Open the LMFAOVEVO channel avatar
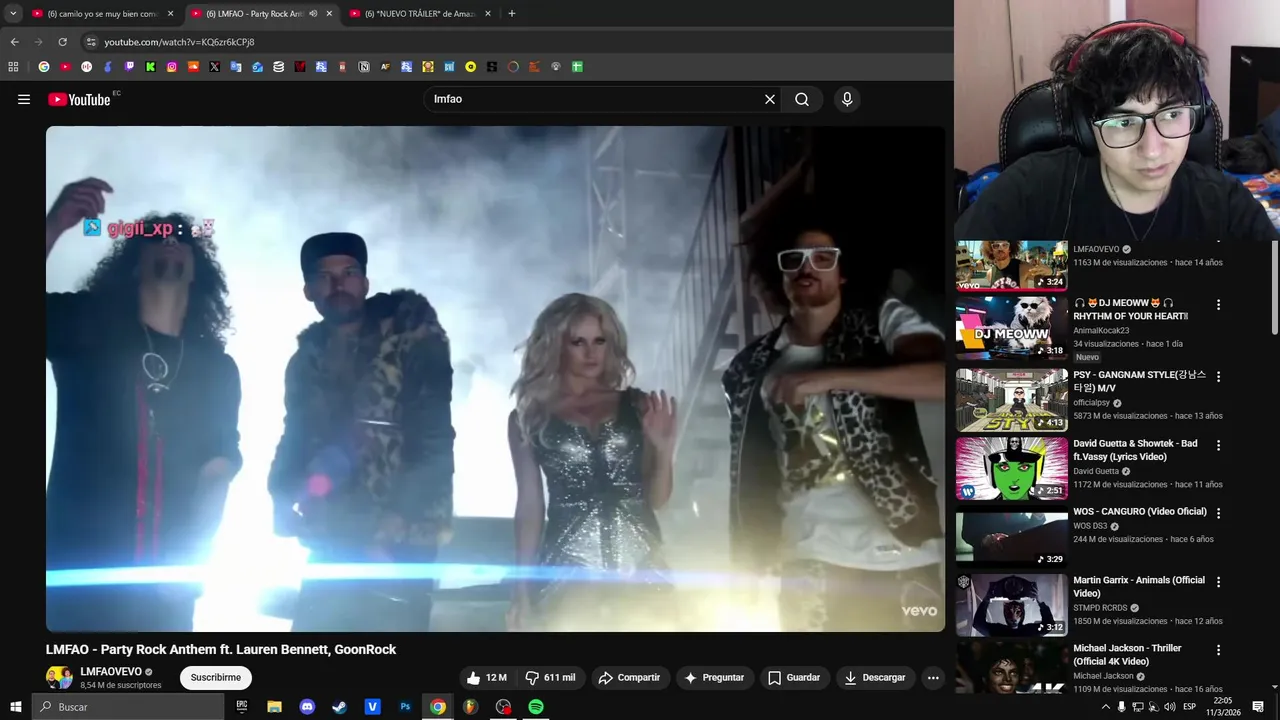The height and width of the screenshot is (720, 1280). coord(59,677)
